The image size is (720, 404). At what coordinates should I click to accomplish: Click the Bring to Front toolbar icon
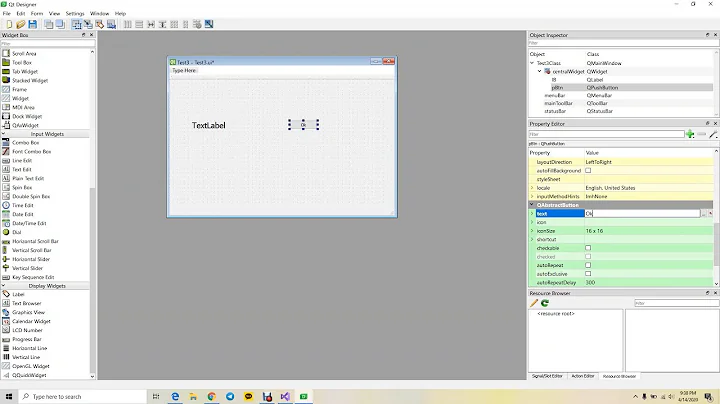click(60, 24)
